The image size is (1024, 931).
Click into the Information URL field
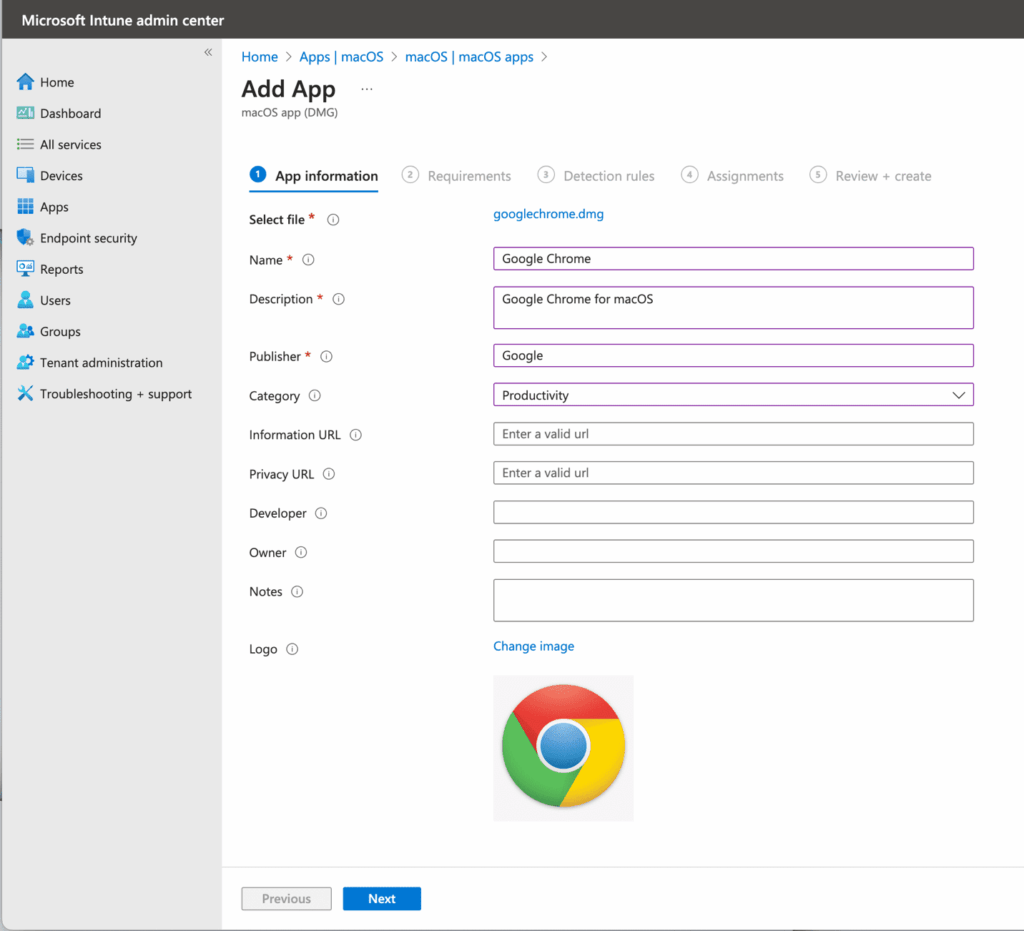click(x=733, y=434)
